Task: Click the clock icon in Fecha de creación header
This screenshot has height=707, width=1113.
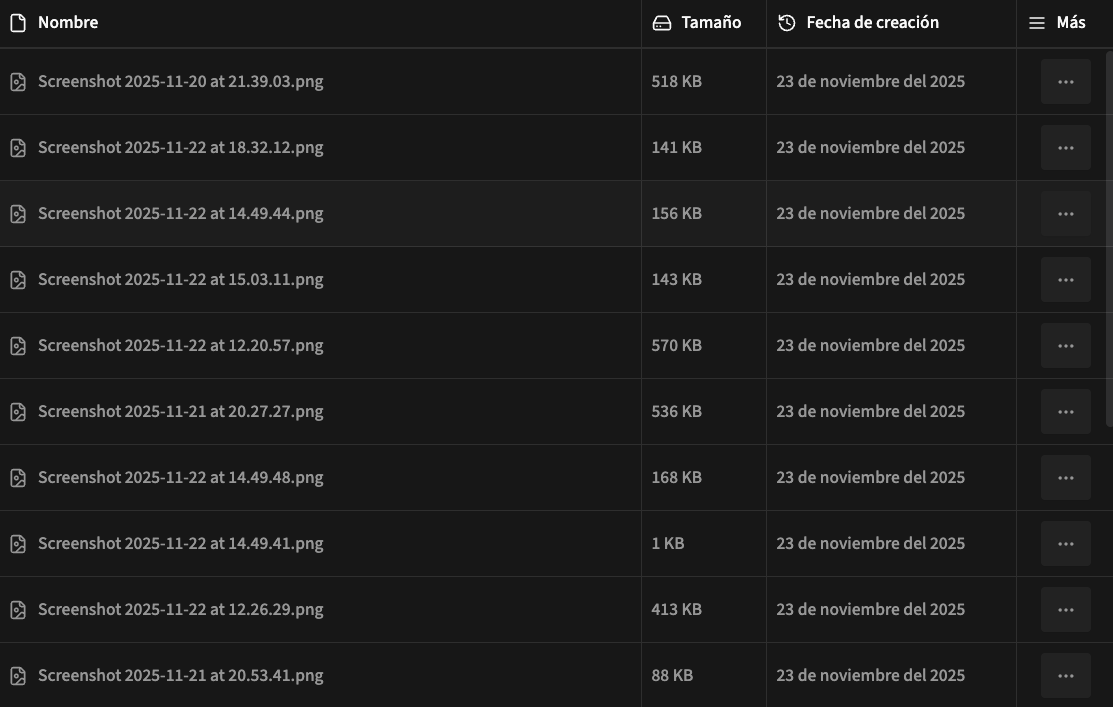Action: pyautogui.click(x=787, y=23)
